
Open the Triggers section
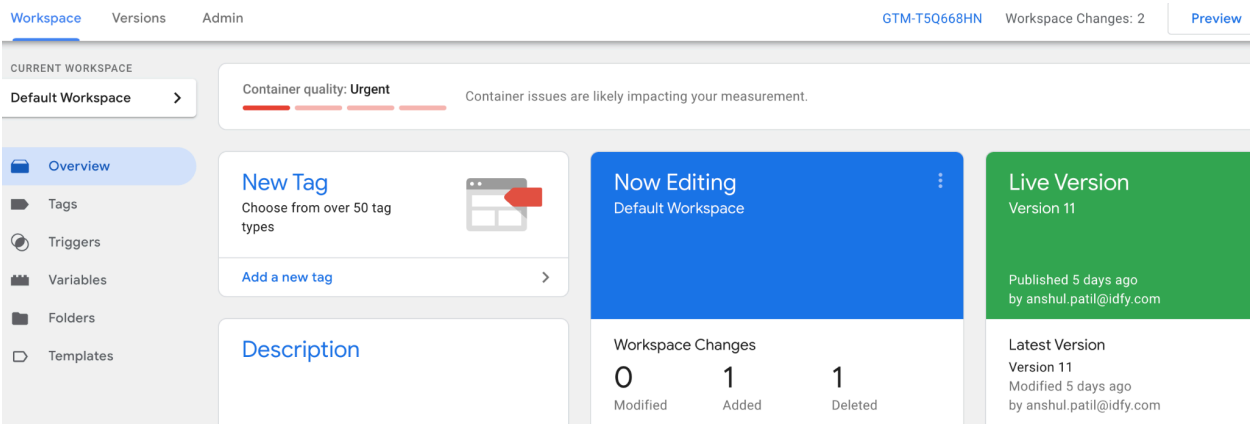pos(99,243)
